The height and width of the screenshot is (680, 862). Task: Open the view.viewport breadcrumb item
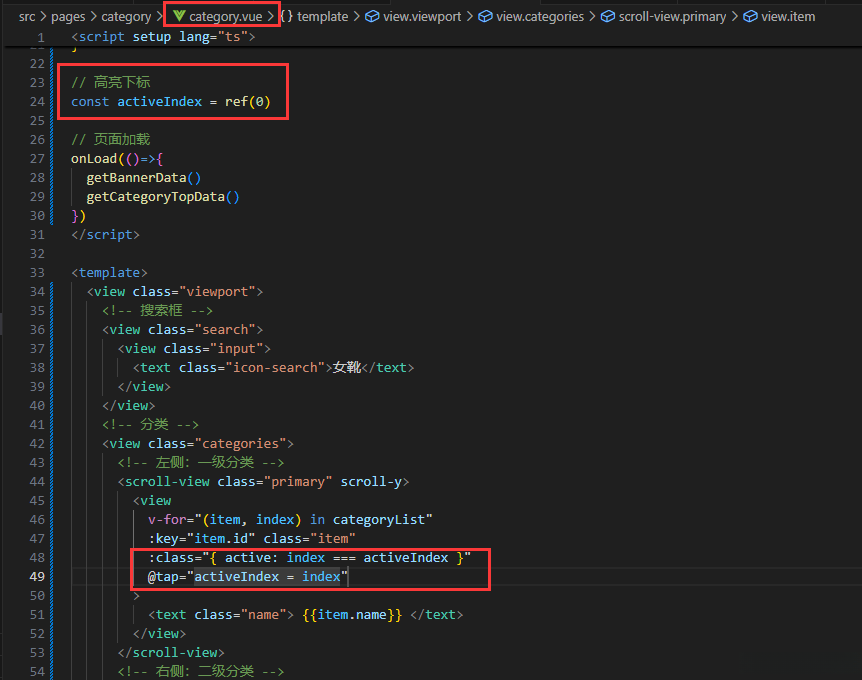click(422, 16)
